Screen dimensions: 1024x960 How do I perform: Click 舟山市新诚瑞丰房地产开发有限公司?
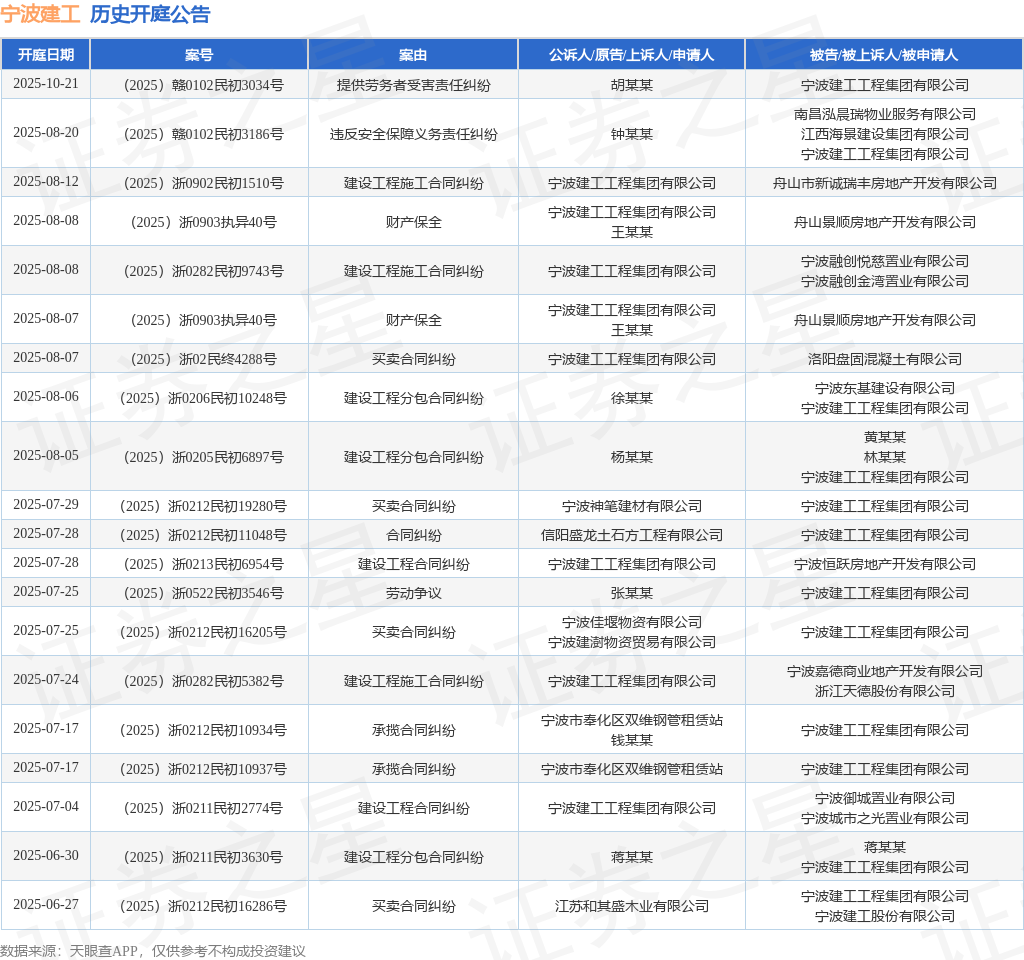[x=885, y=183]
